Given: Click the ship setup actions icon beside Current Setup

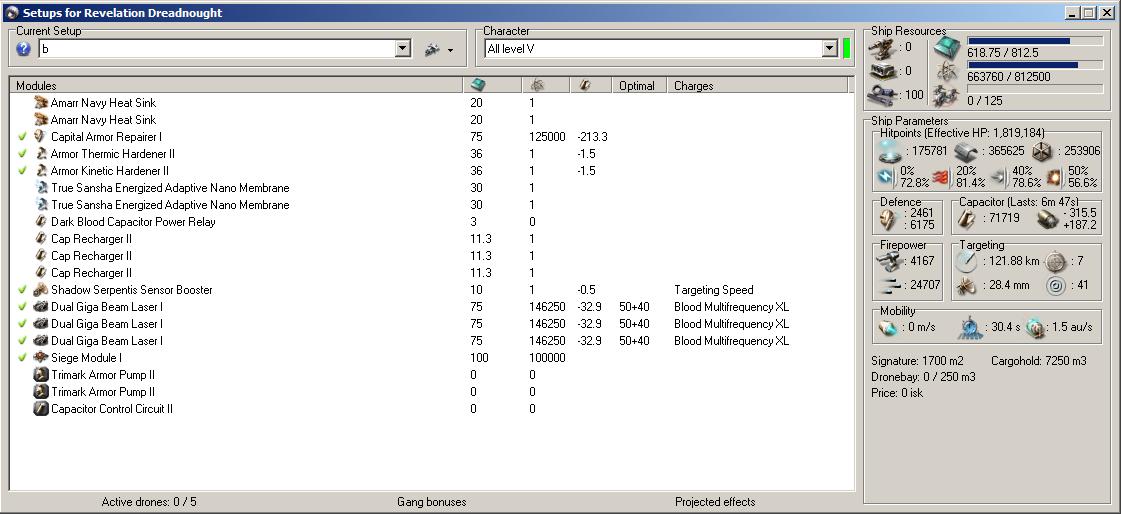Looking at the screenshot, I should coord(432,49).
